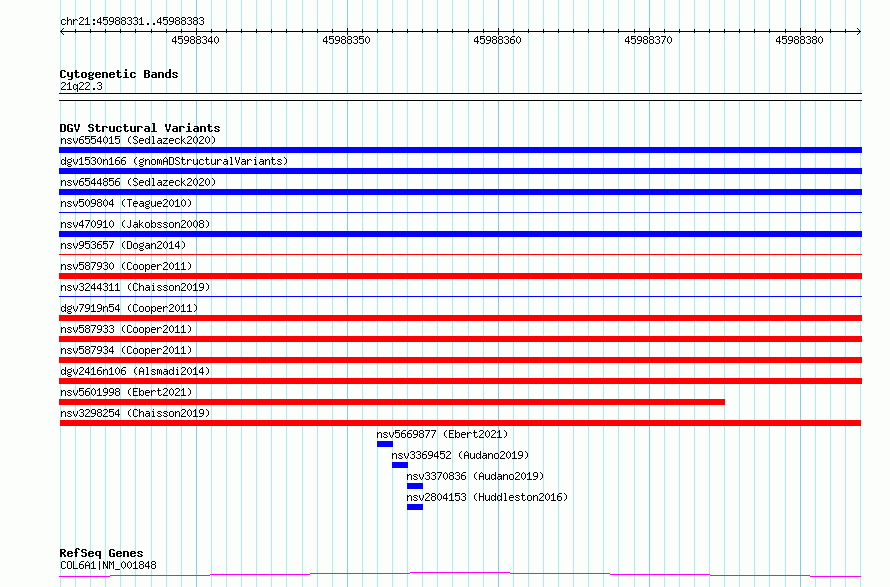Click the red bar under dgv7919n54
This screenshot has width=890, height=587.
pyautogui.click(x=460, y=318)
